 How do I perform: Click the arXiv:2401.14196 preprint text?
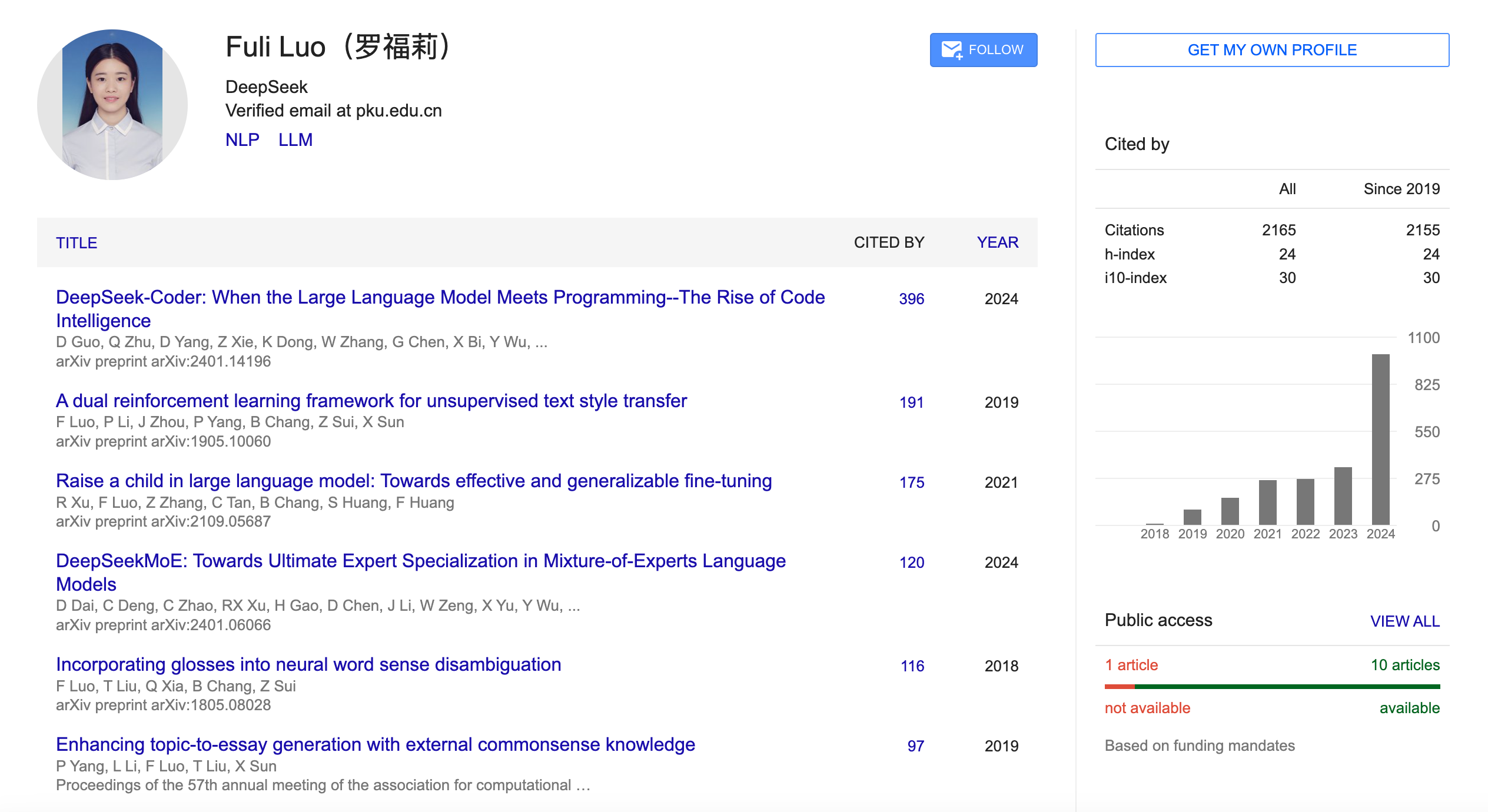pos(164,361)
